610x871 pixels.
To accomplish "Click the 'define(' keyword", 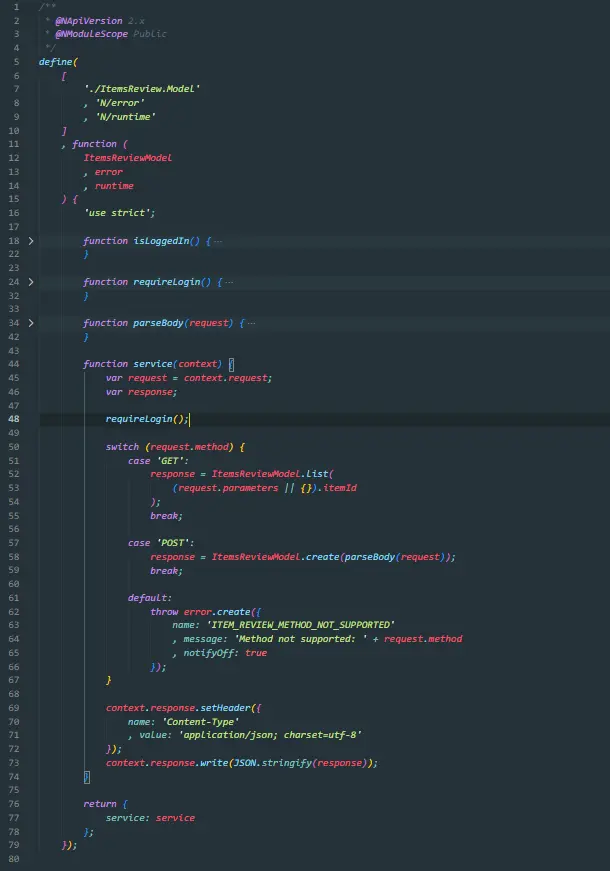I will click(x=58, y=62).
